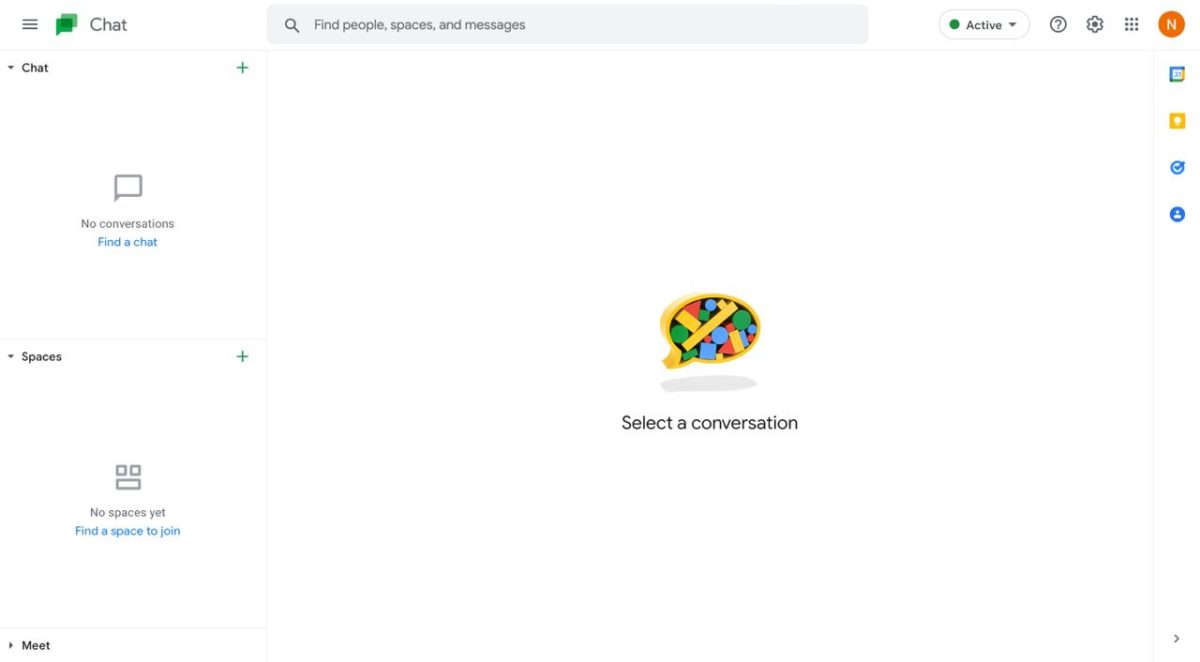Open the main hamburger menu

point(30,24)
